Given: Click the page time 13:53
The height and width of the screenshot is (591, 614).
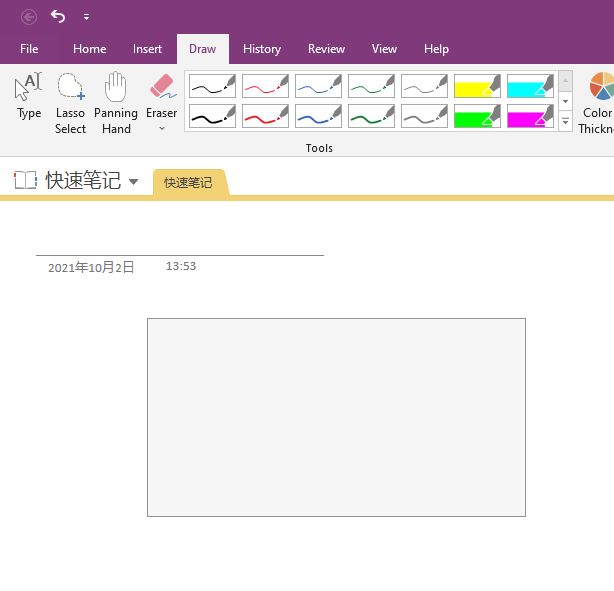Looking at the screenshot, I should 181,266.
